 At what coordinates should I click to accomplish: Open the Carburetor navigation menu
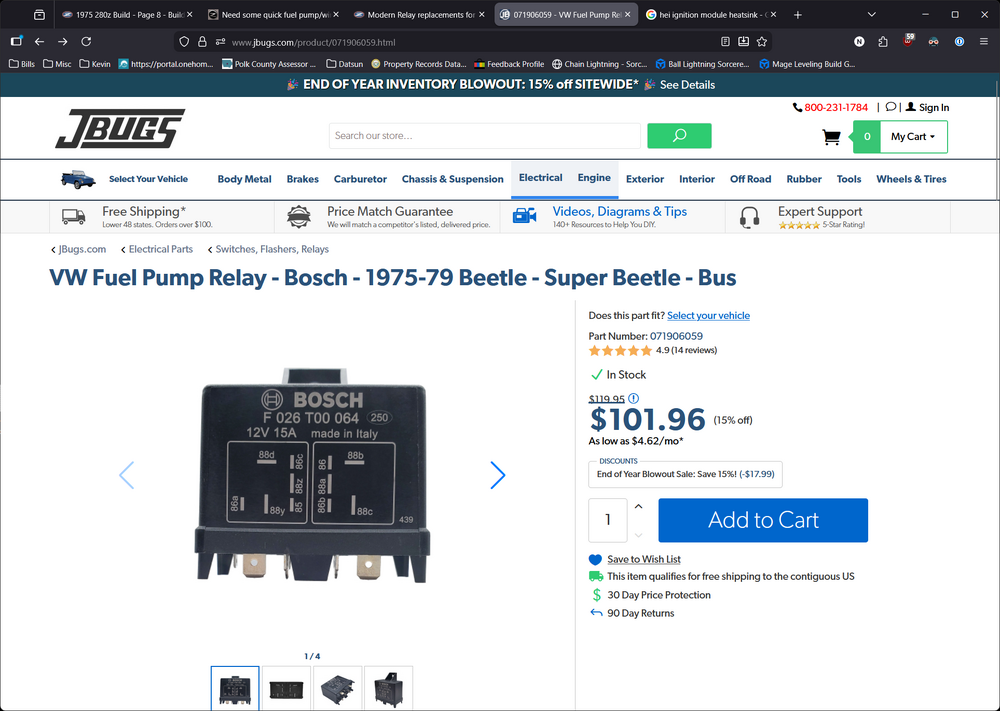tap(360, 179)
